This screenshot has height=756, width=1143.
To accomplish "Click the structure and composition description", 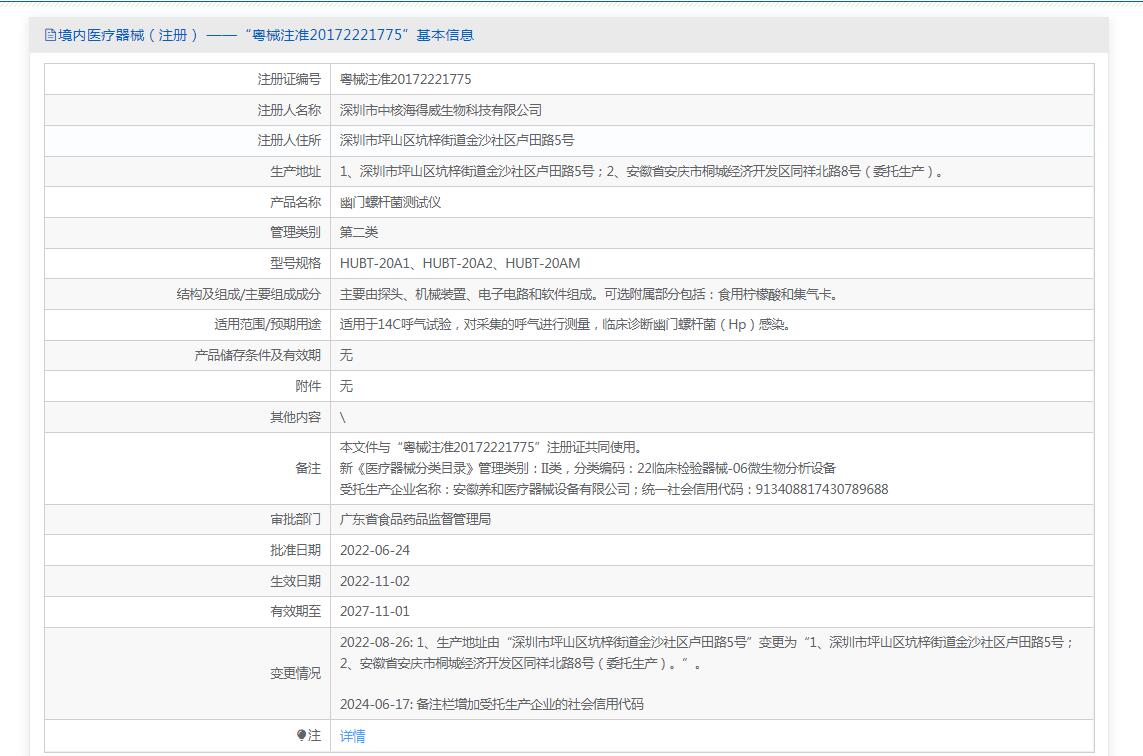I will click(588, 294).
